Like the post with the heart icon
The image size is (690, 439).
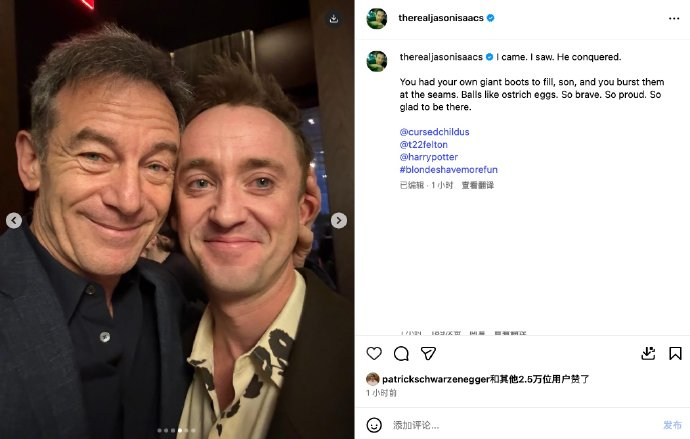[374, 353]
